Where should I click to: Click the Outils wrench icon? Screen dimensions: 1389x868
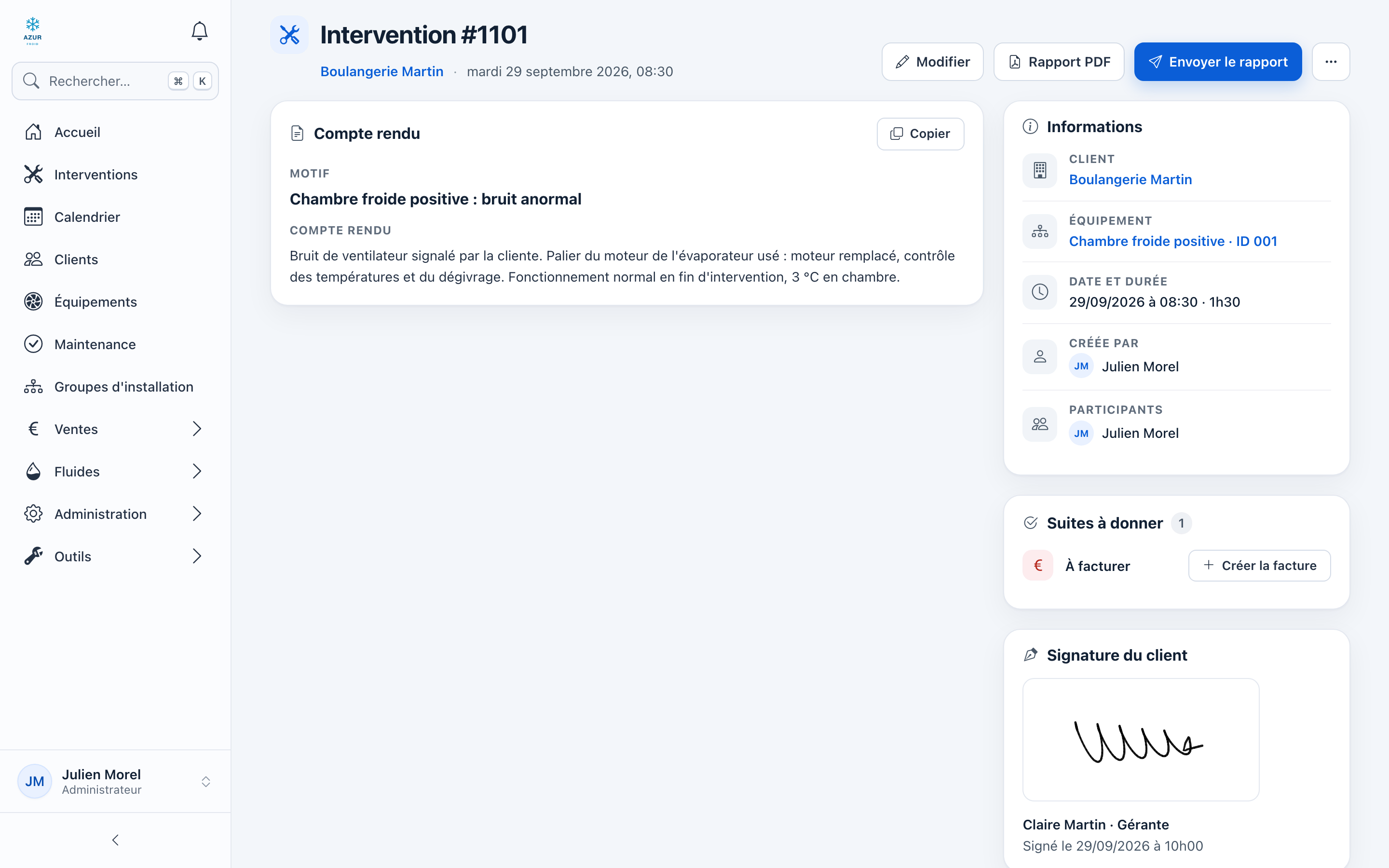(33, 556)
